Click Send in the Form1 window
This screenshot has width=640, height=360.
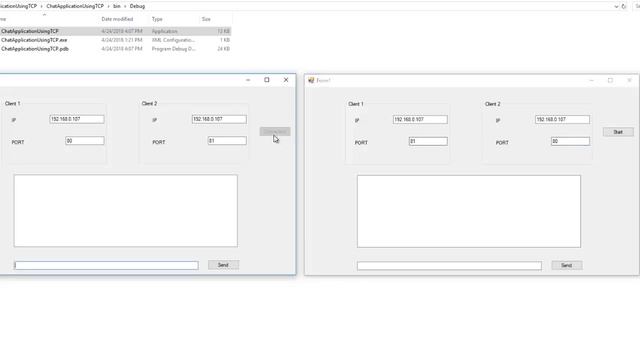(x=567, y=265)
